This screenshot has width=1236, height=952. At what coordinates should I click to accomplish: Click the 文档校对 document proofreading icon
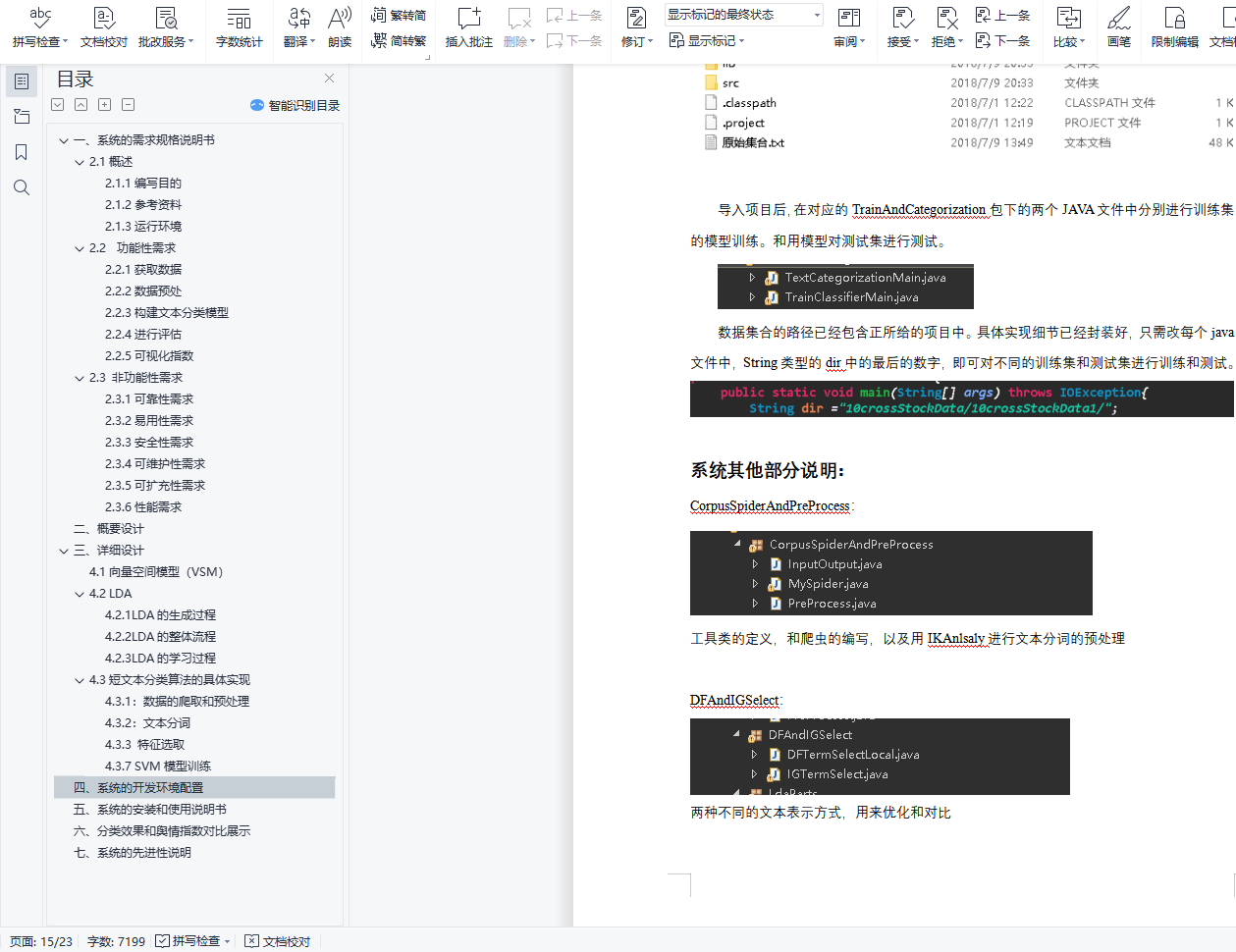tap(104, 18)
